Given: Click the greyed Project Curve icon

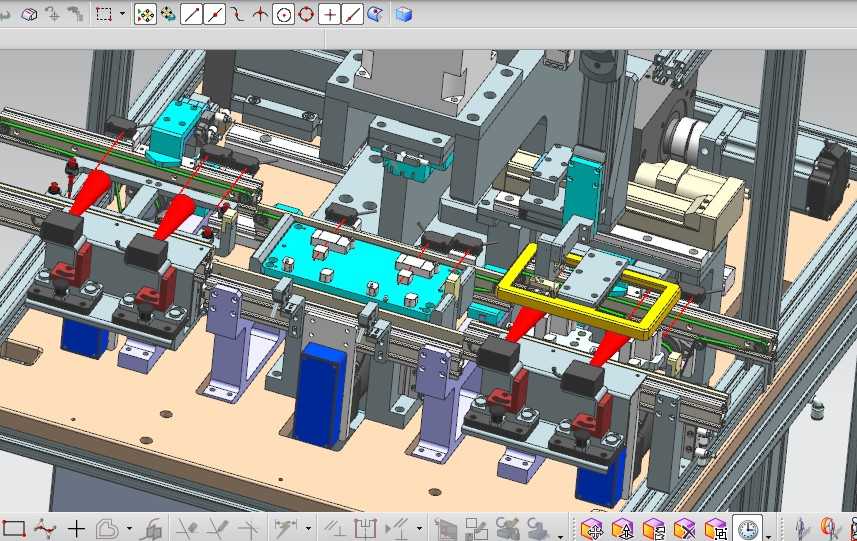Looking at the screenshot, I should tap(150, 529).
